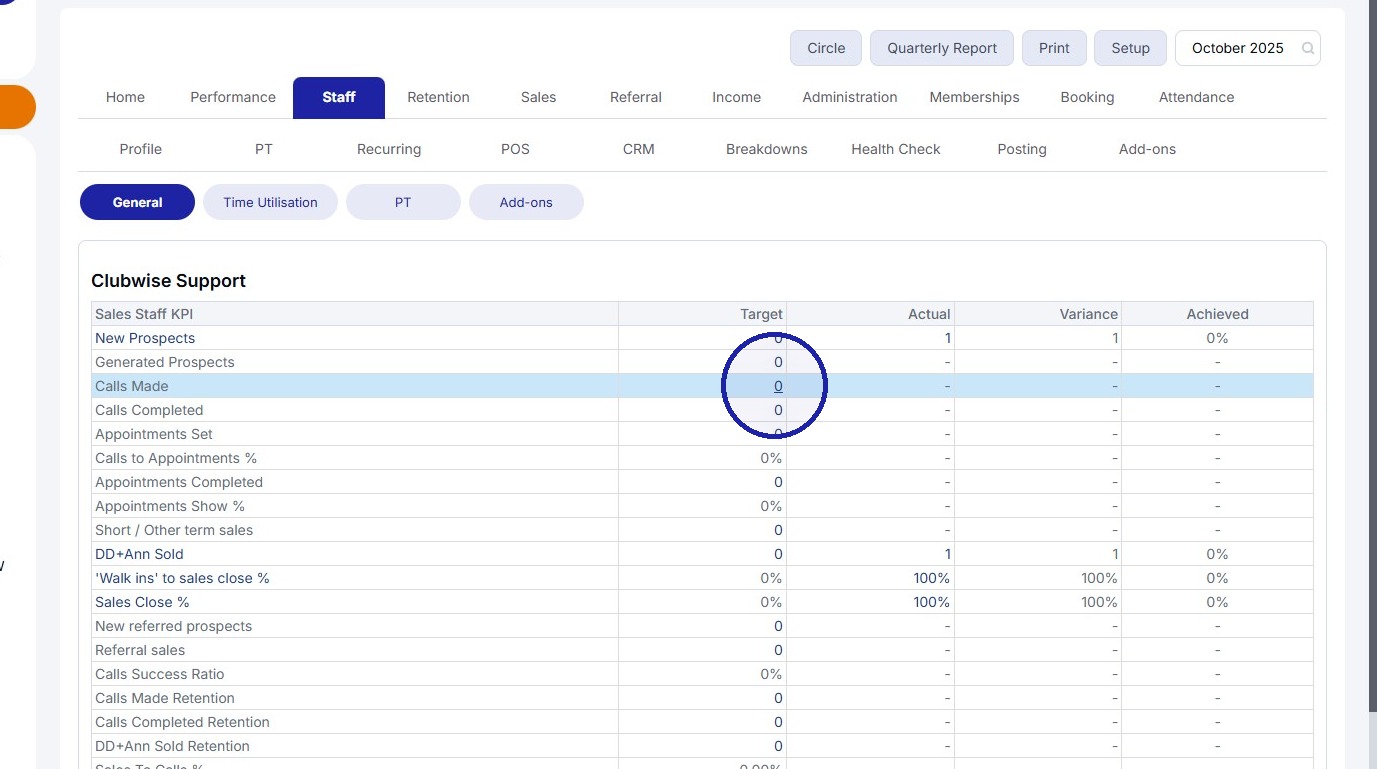
Task: Click the 'Walk ins' to sales close % label
Action: click(x=182, y=578)
